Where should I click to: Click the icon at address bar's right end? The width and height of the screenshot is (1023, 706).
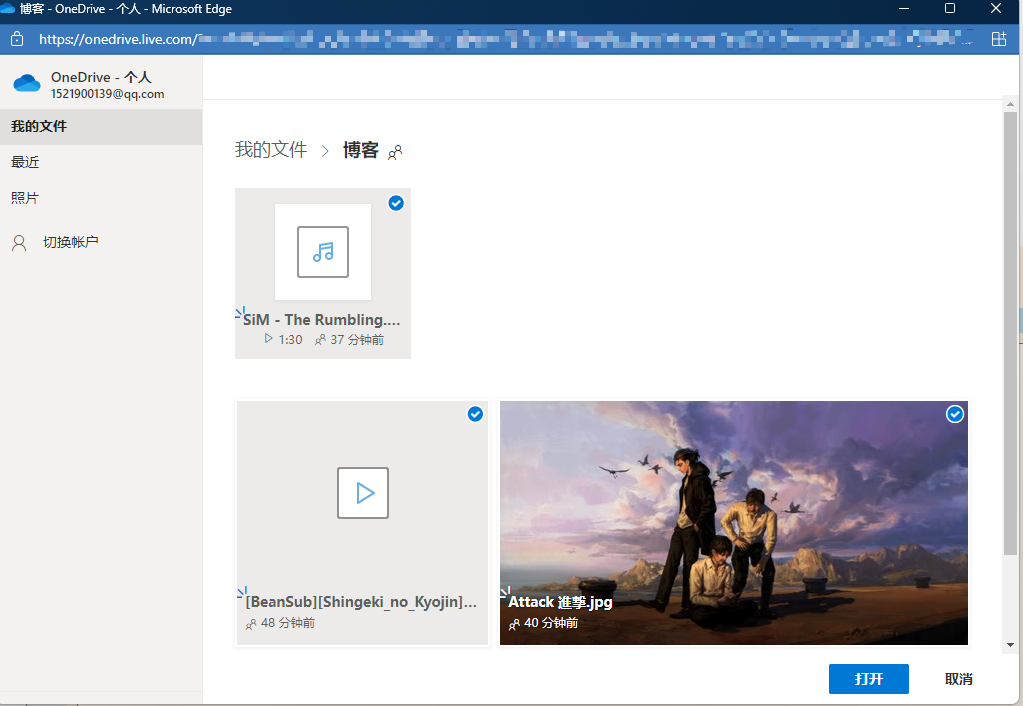coord(998,39)
